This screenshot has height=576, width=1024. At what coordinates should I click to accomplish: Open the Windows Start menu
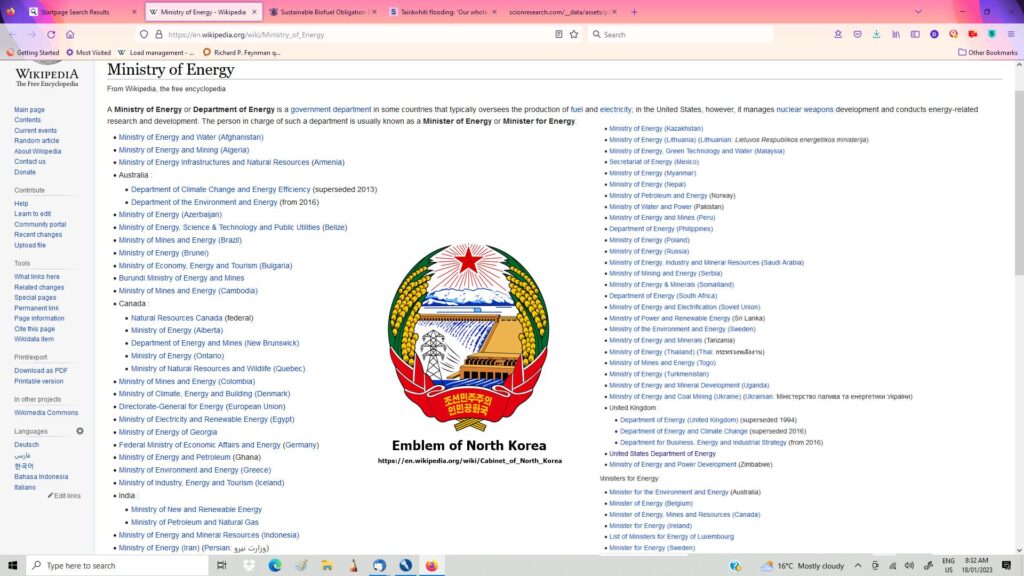click(12, 565)
